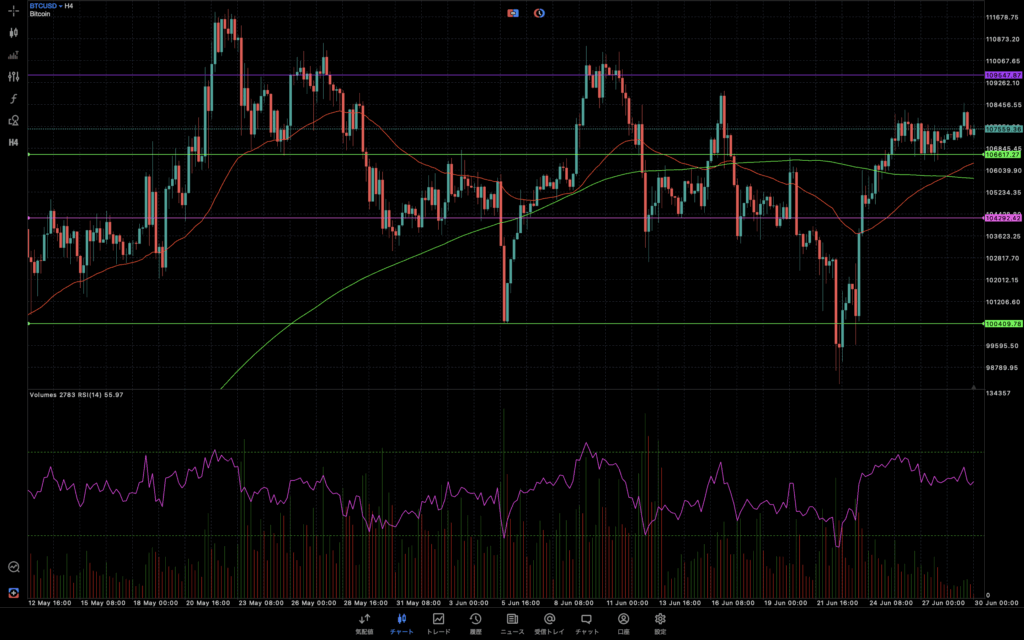Select the green 106617.27 price label
The image size is (1024, 640).
[x=1003, y=155]
